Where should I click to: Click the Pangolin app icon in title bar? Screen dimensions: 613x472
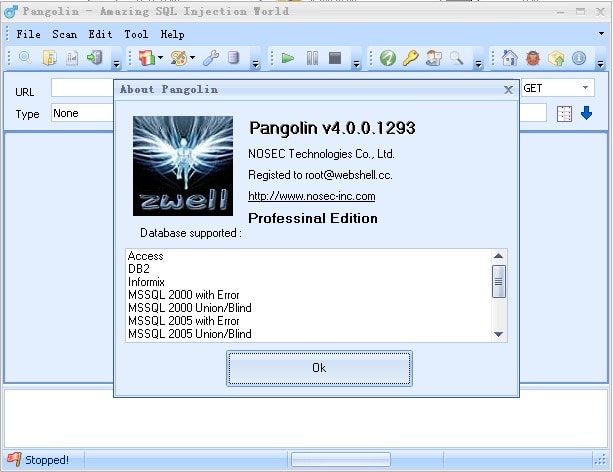pos(11,12)
